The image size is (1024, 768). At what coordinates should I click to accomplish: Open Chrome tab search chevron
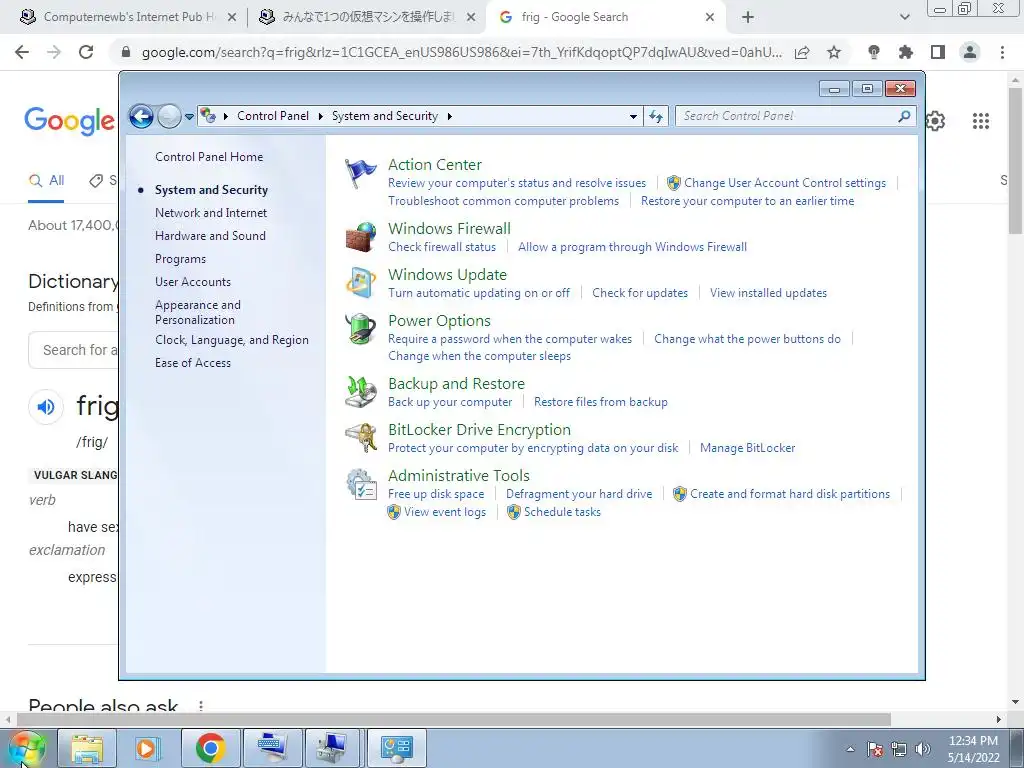(x=904, y=17)
